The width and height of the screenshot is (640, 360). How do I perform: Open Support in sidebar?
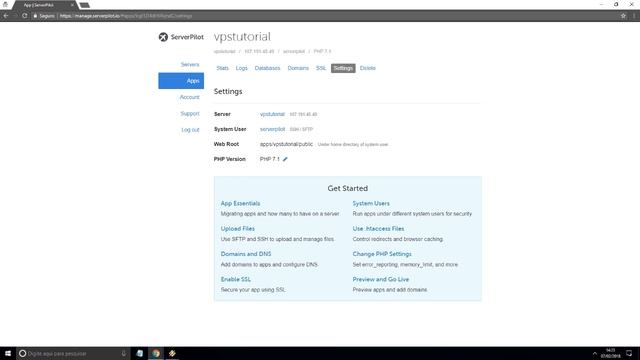[x=190, y=113]
